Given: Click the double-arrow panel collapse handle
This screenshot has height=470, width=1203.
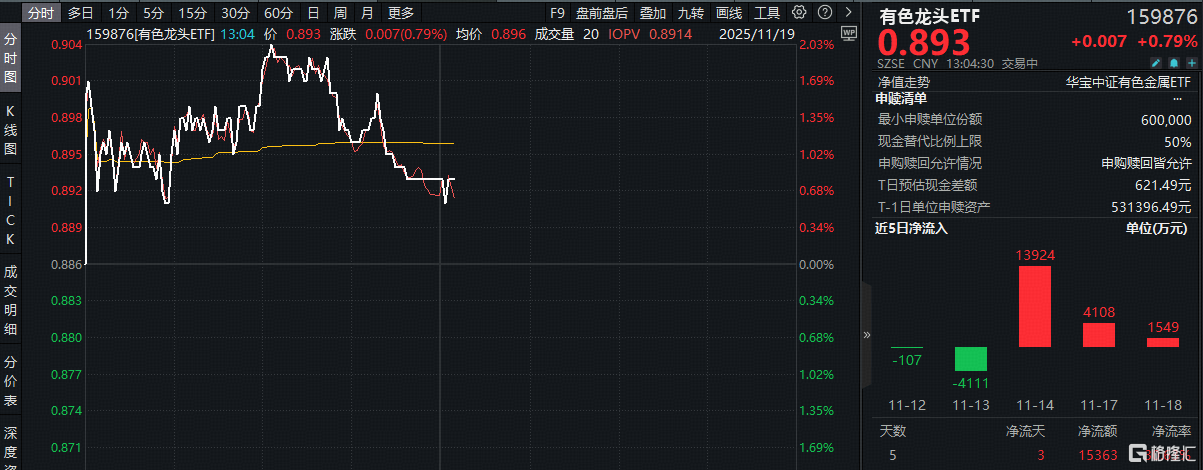Looking at the screenshot, I should click(x=867, y=334).
